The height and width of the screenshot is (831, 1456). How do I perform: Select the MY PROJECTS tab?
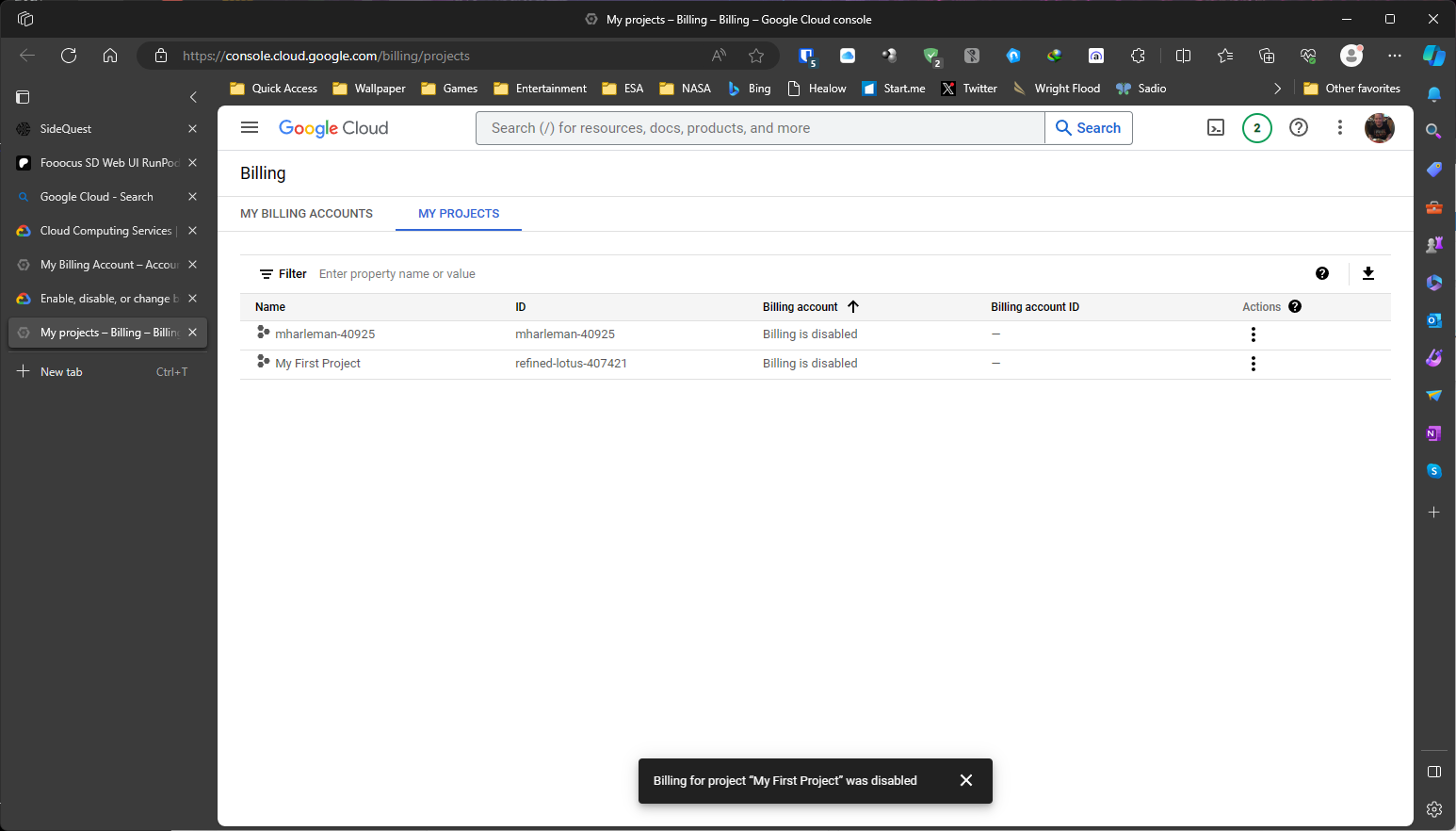coord(458,213)
